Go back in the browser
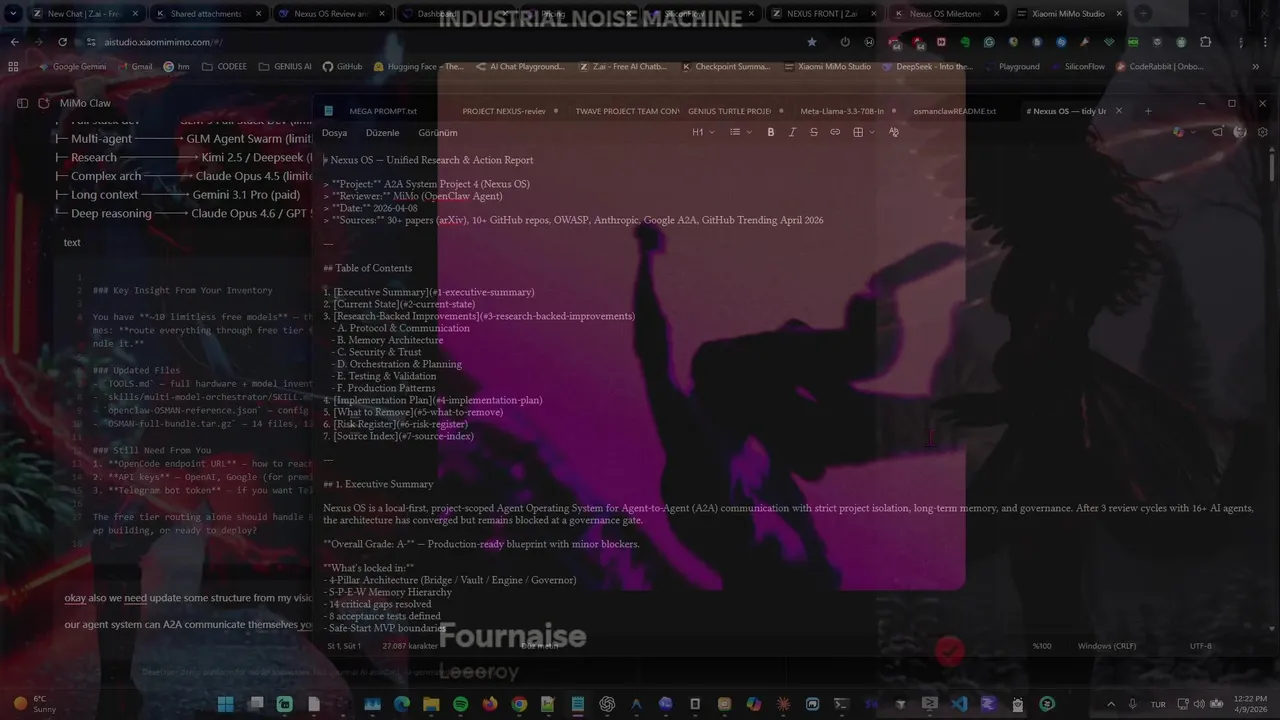The width and height of the screenshot is (1280, 720). coord(15,42)
